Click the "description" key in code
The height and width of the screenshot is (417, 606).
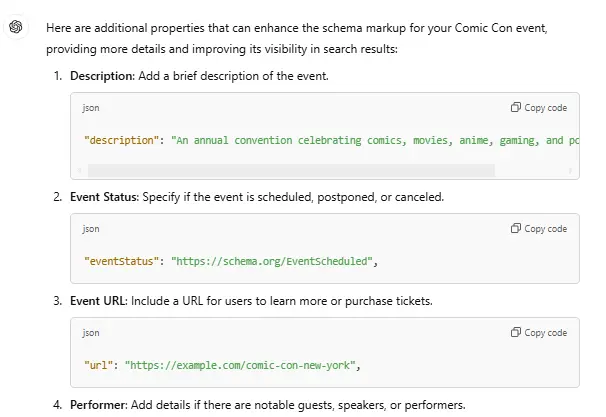click(x=122, y=141)
